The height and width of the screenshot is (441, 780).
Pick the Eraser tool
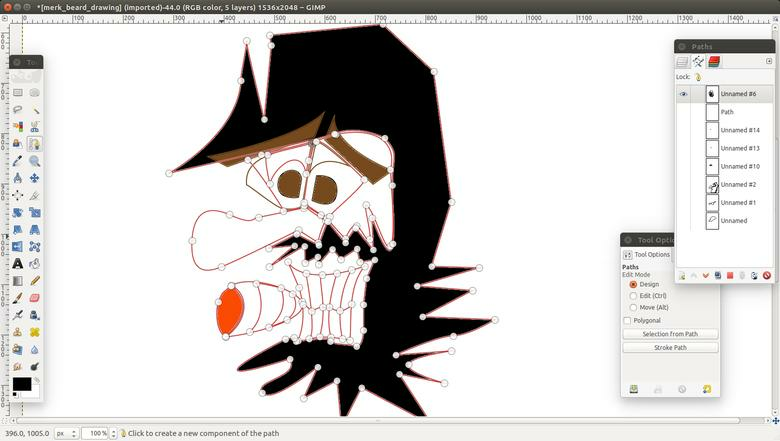(x=34, y=298)
